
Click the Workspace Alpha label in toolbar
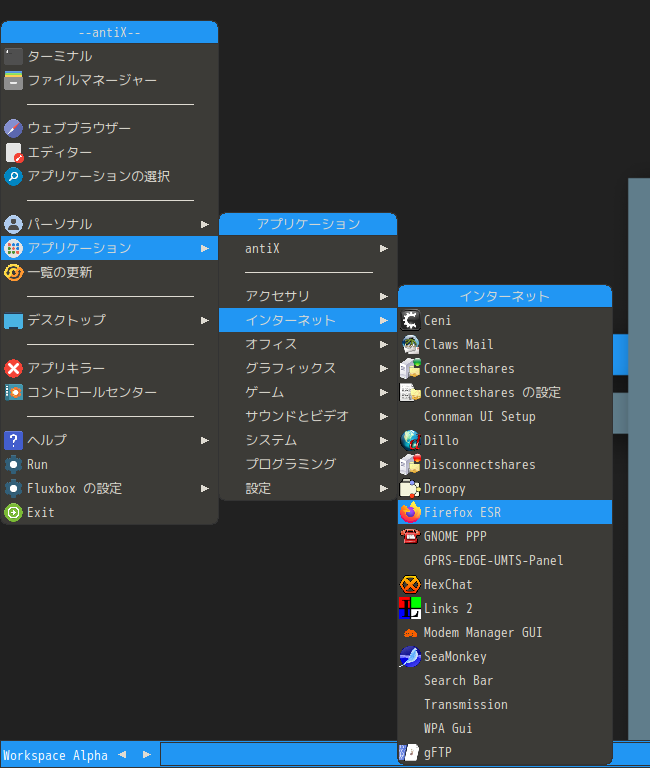tap(55, 755)
